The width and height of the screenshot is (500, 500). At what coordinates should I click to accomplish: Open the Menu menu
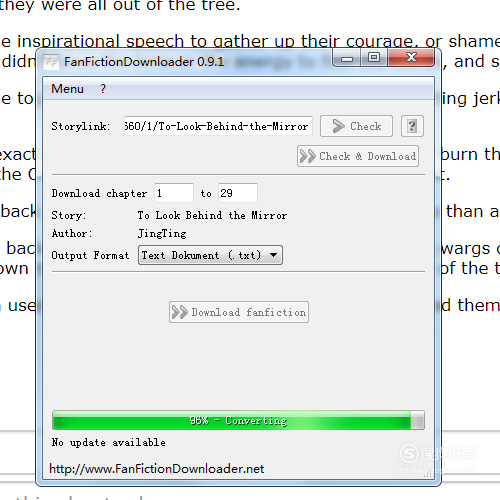[x=67, y=89]
